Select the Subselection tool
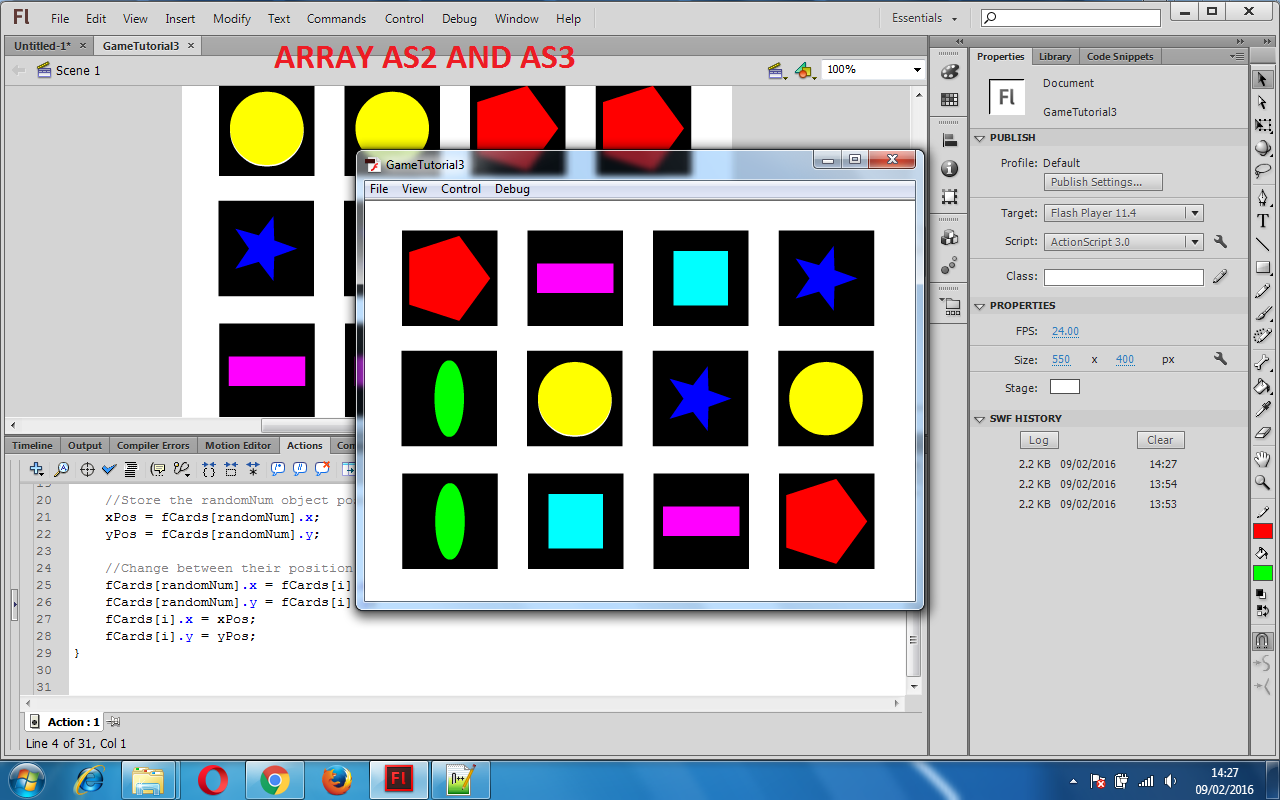 point(1262,102)
